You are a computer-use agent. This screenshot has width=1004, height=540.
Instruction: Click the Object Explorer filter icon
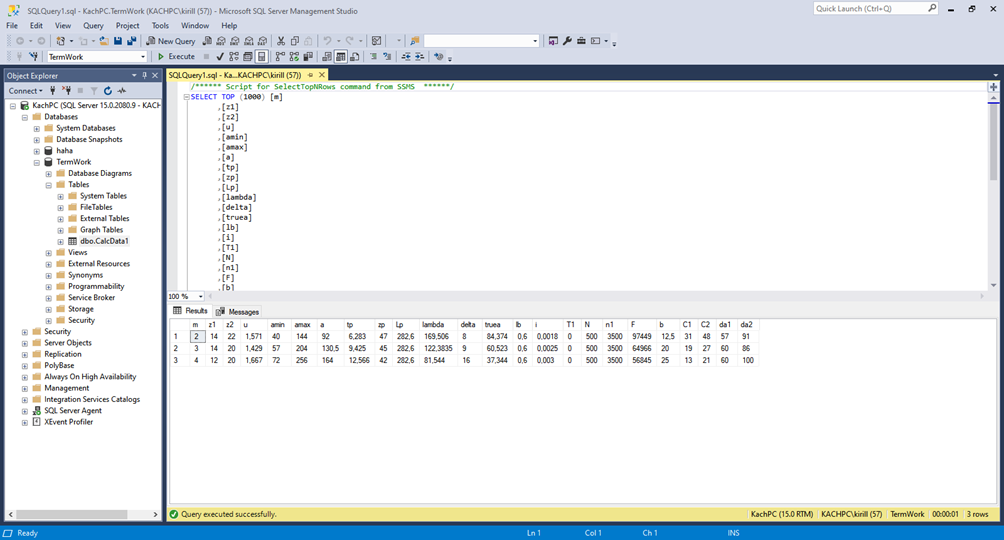(93, 91)
